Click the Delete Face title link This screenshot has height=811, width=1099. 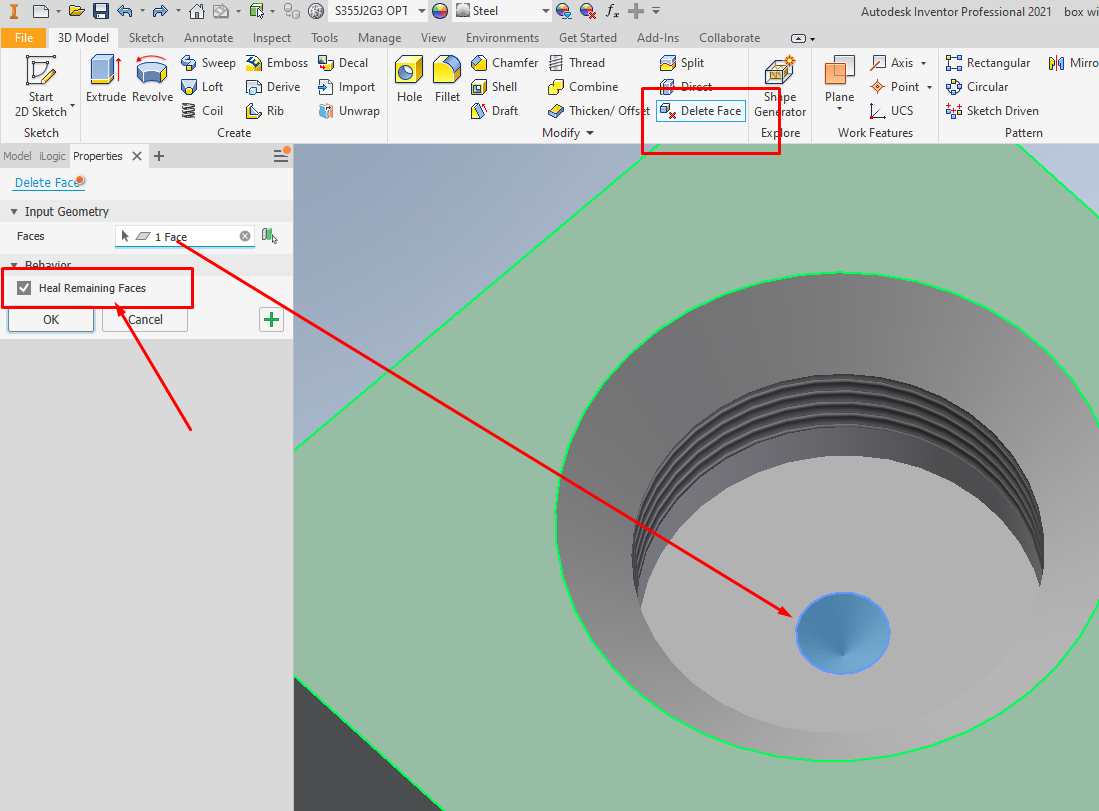(48, 182)
